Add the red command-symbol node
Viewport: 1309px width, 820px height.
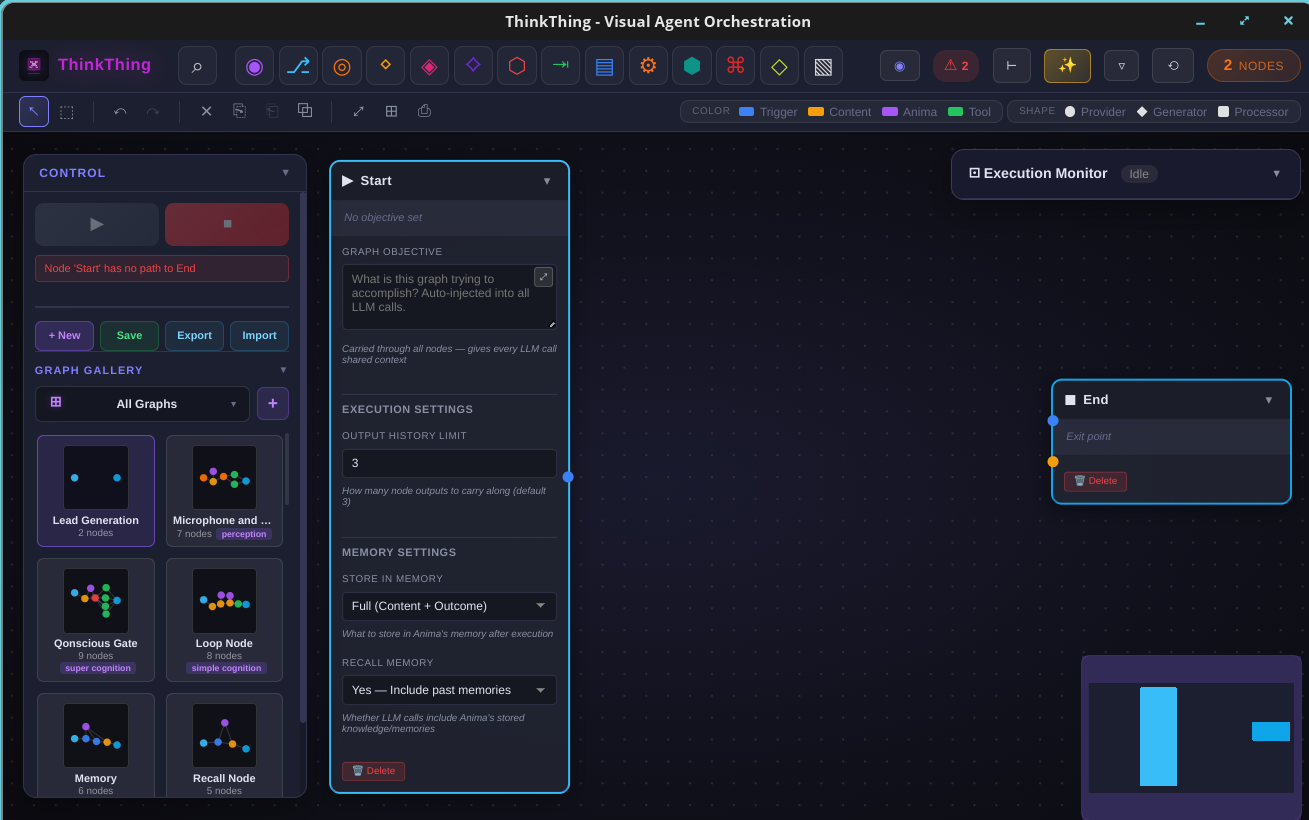pos(735,66)
